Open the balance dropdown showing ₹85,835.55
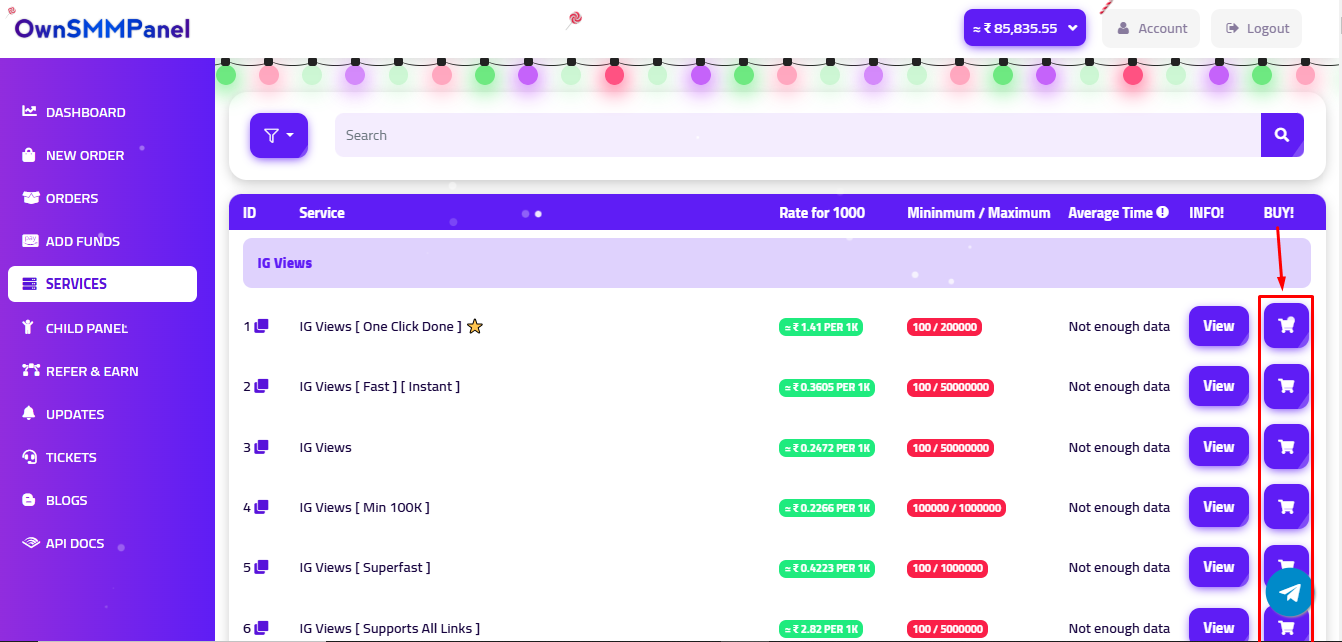This screenshot has width=1342, height=642. pos(1024,28)
